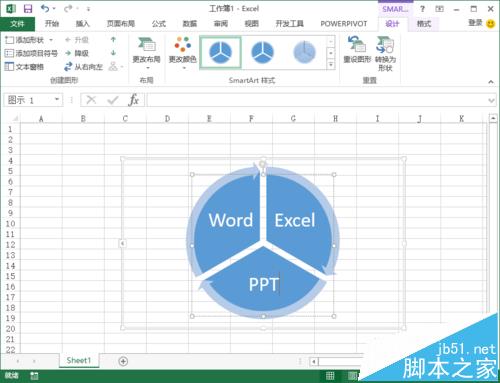Select the SmartArt 设计 (Design) tab
The height and width of the screenshot is (383, 500).
[392, 24]
